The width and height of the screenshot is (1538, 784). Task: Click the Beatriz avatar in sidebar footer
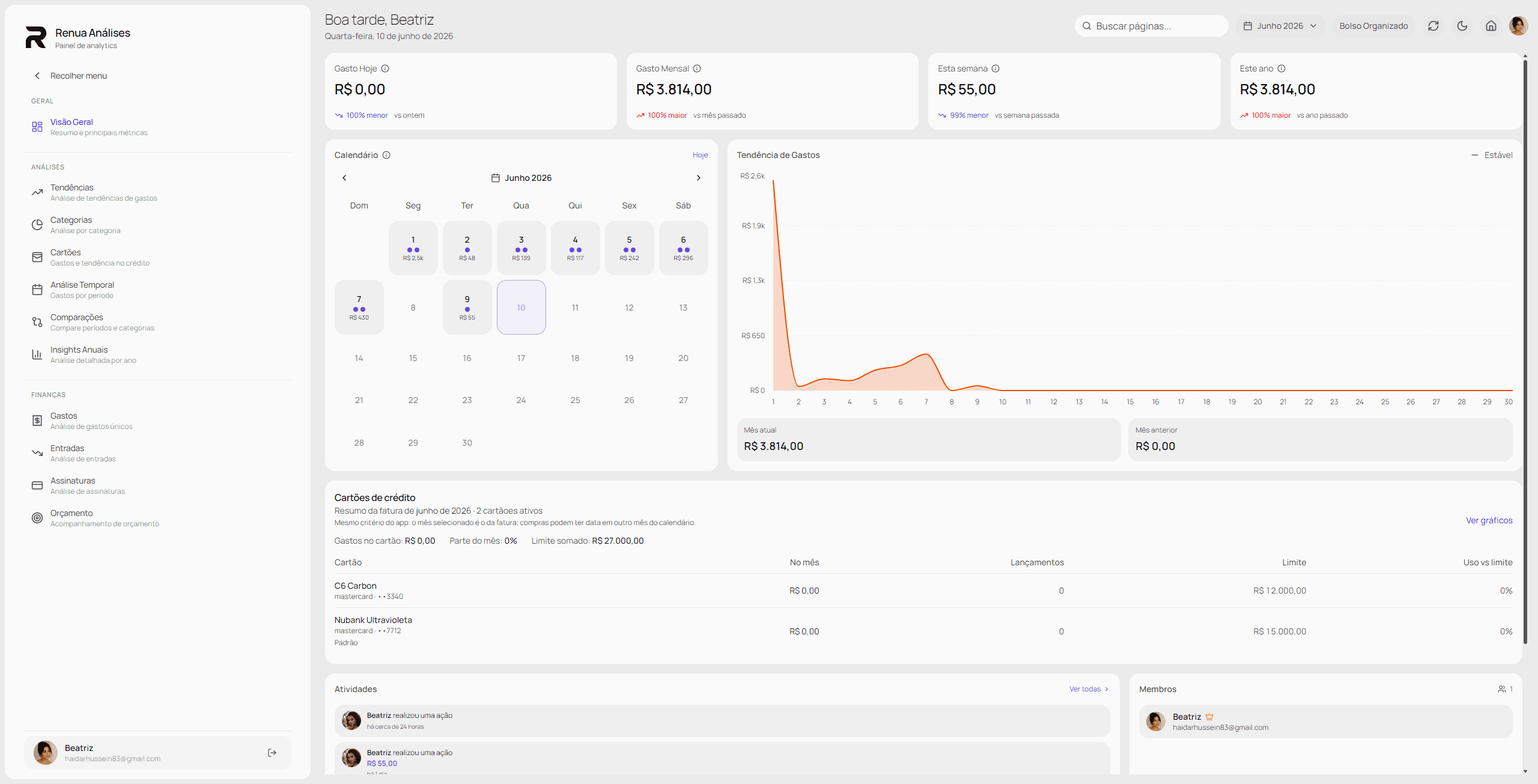coord(46,753)
